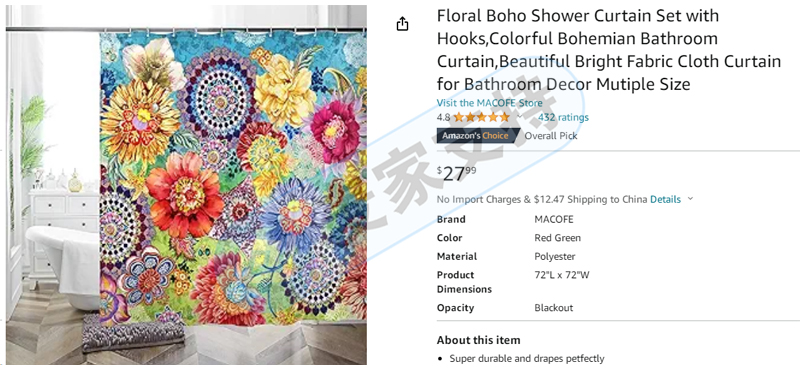Click the Floral Boho Shower Curtain title
This screenshot has height=370, width=800.
click(x=609, y=50)
